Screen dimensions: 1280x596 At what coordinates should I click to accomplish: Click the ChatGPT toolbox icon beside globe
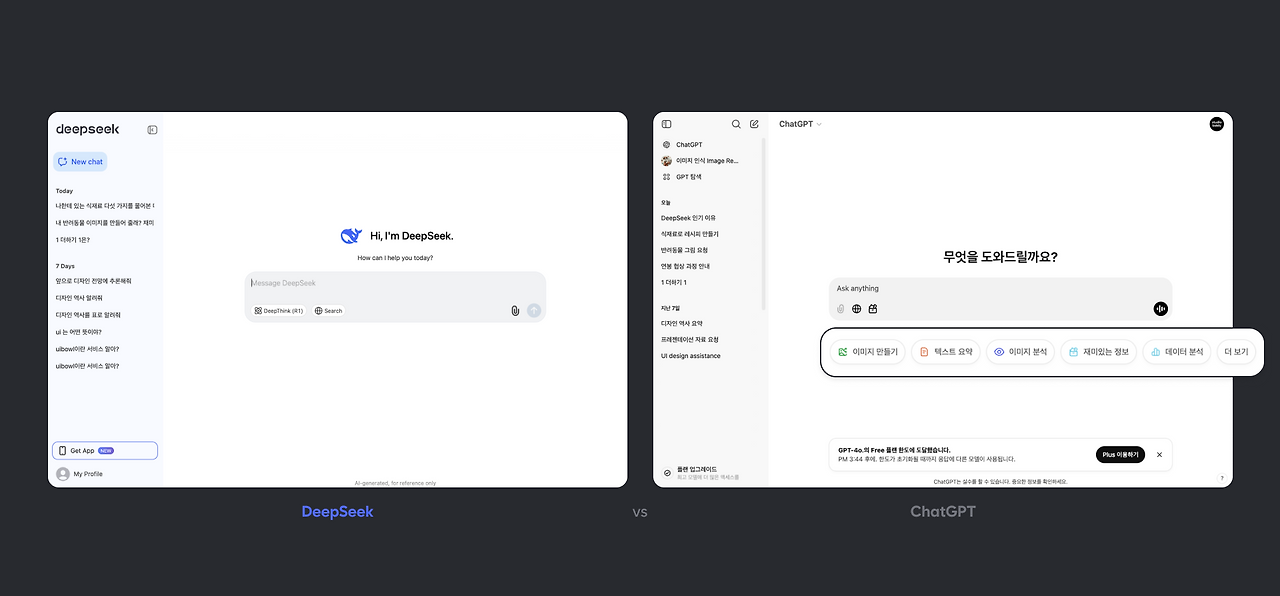pyautogui.click(x=872, y=309)
